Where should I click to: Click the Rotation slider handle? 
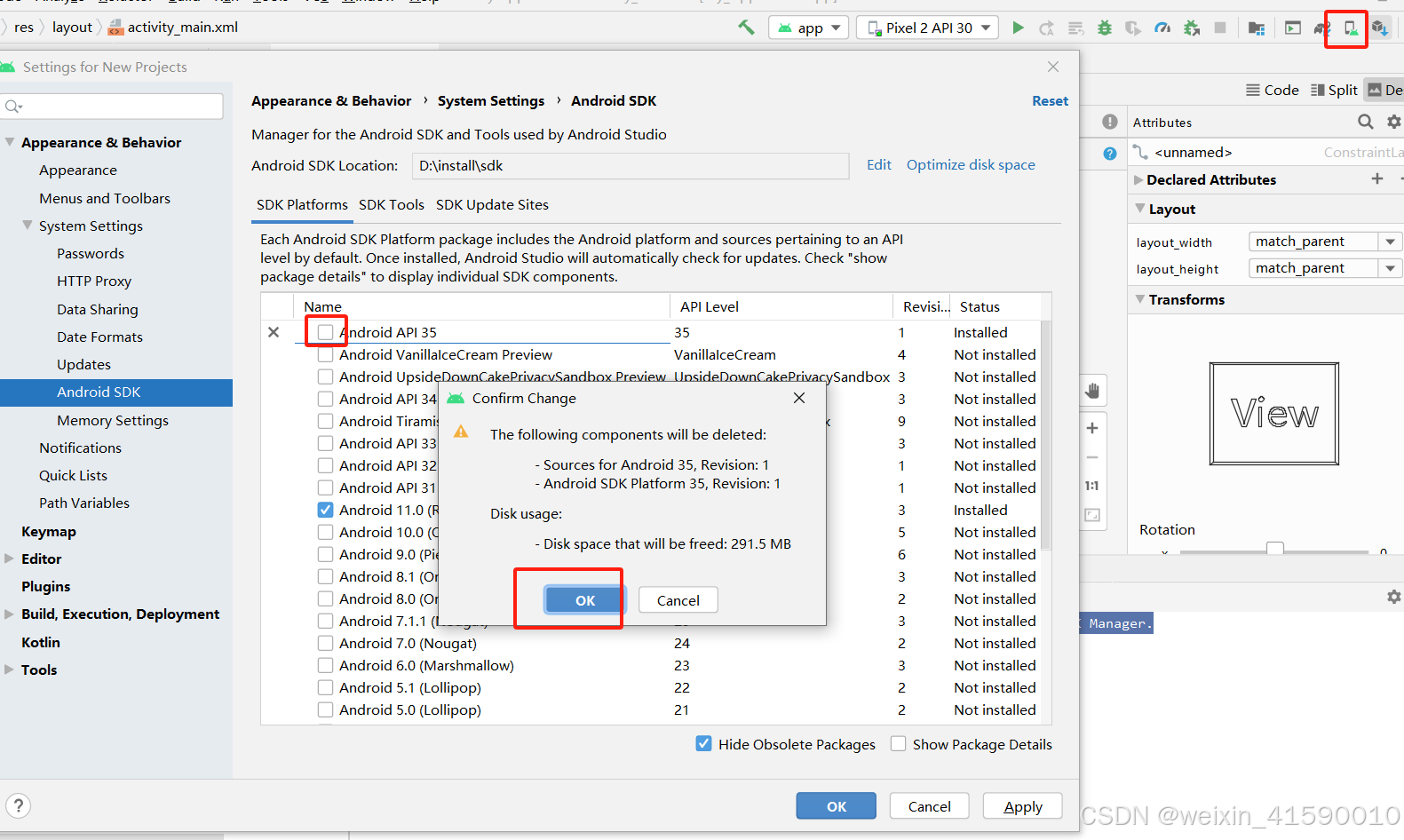[x=1275, y=548]
